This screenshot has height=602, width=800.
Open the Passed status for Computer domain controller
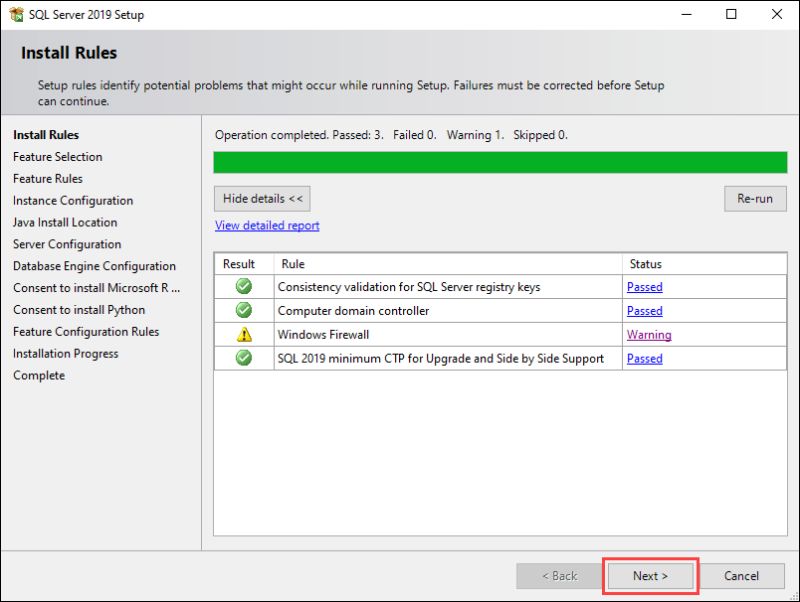pos(645,311)
